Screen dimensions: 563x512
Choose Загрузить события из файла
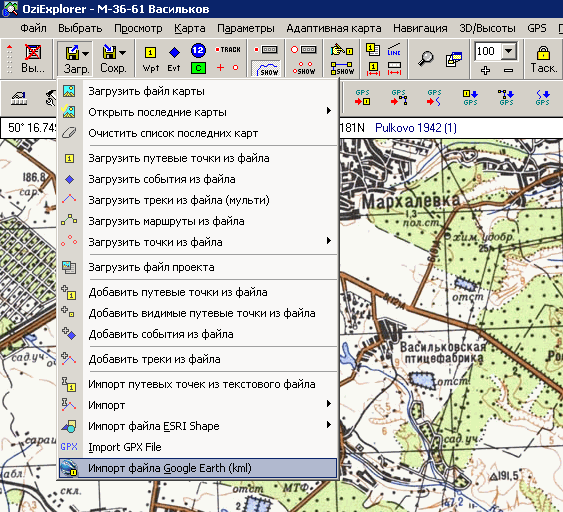(x=198, y=179)
